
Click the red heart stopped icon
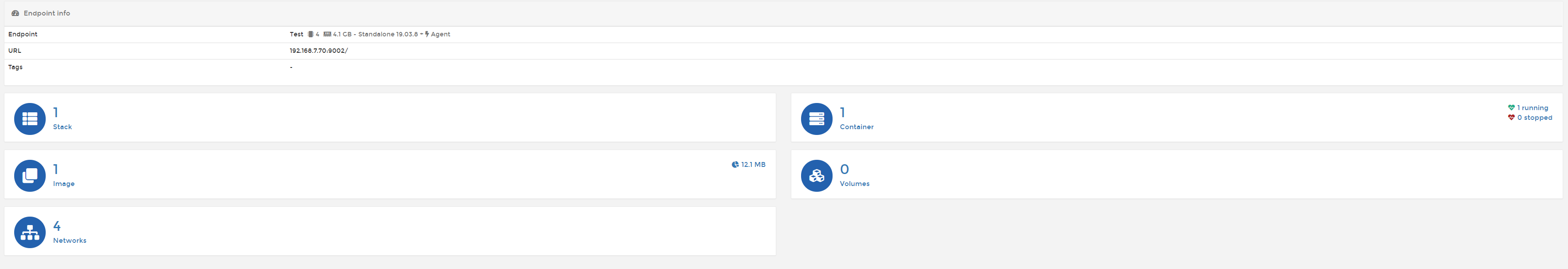pos(1511,118)
